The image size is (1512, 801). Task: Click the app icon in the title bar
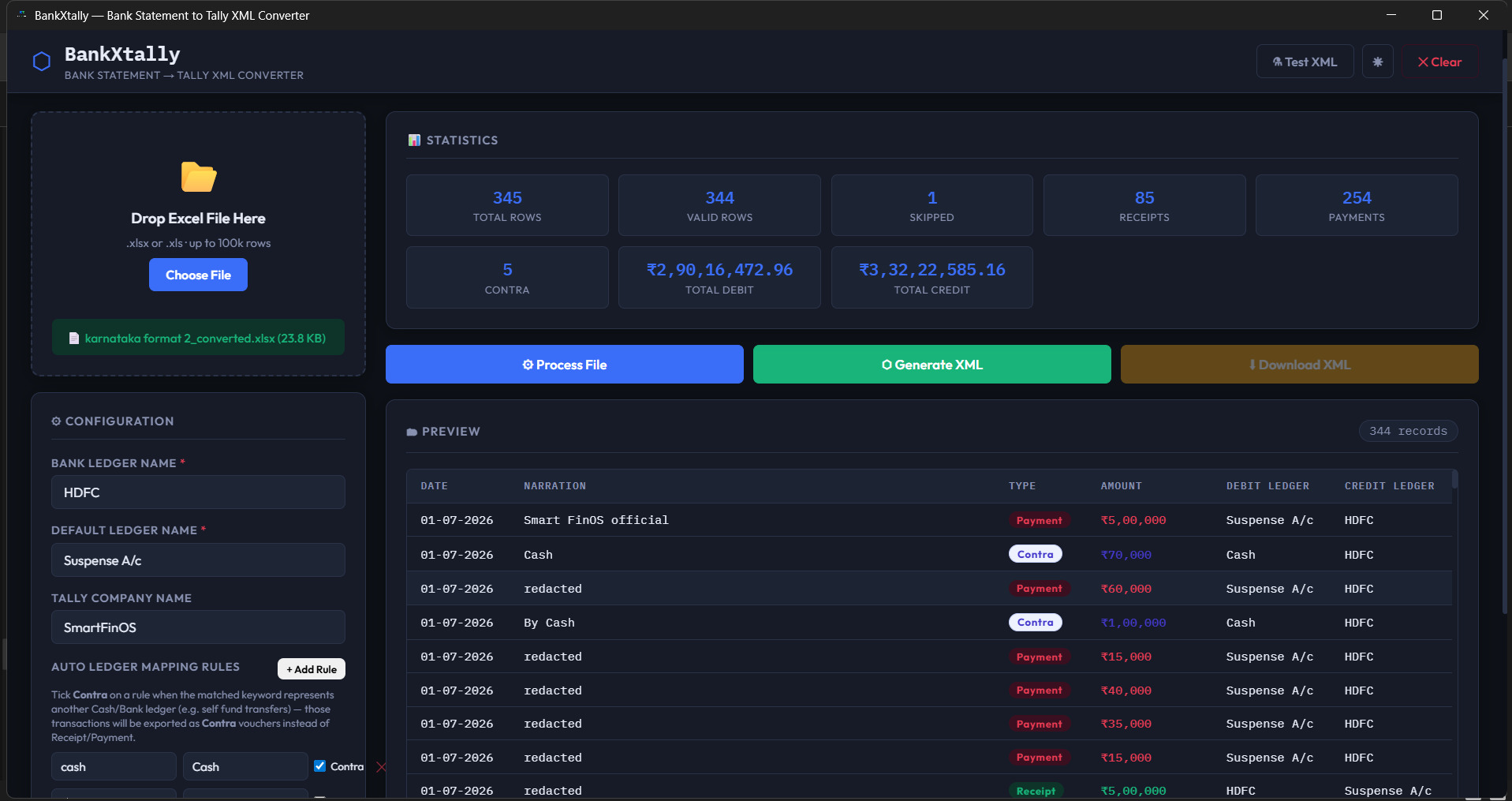click(x=21, y=15)
